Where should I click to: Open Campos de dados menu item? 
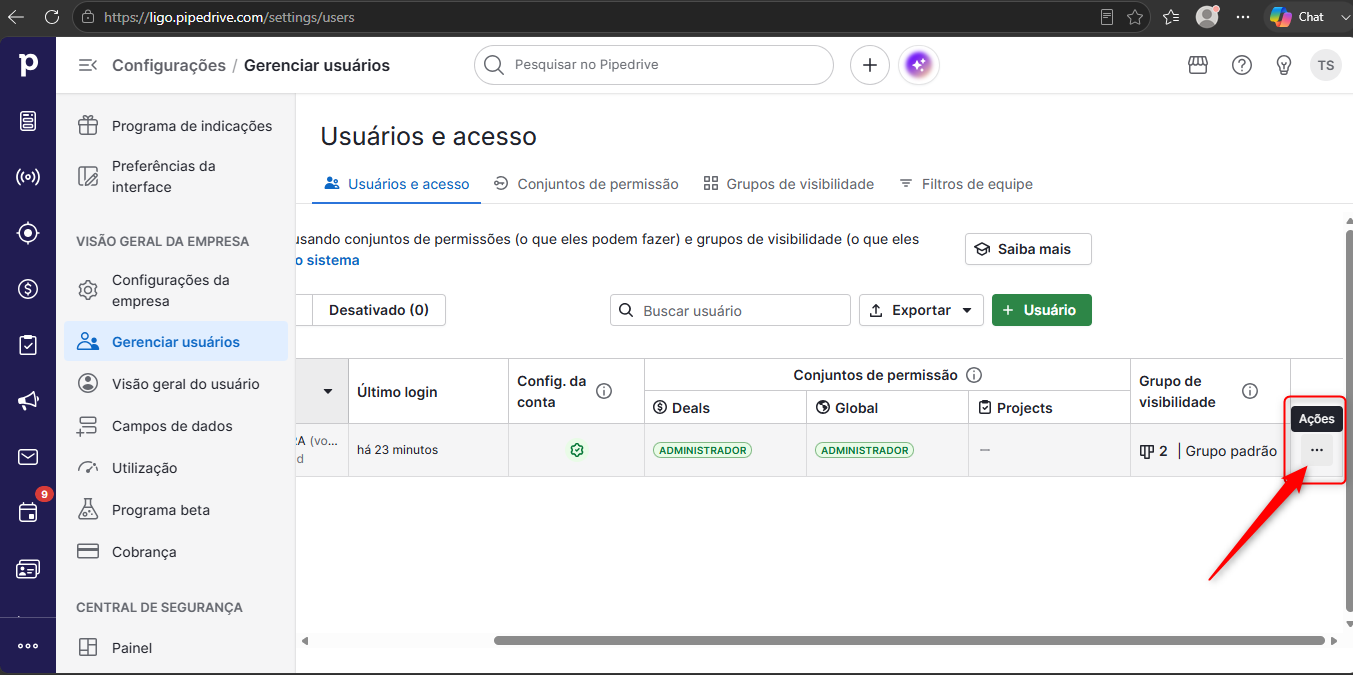tap(176, 426)
